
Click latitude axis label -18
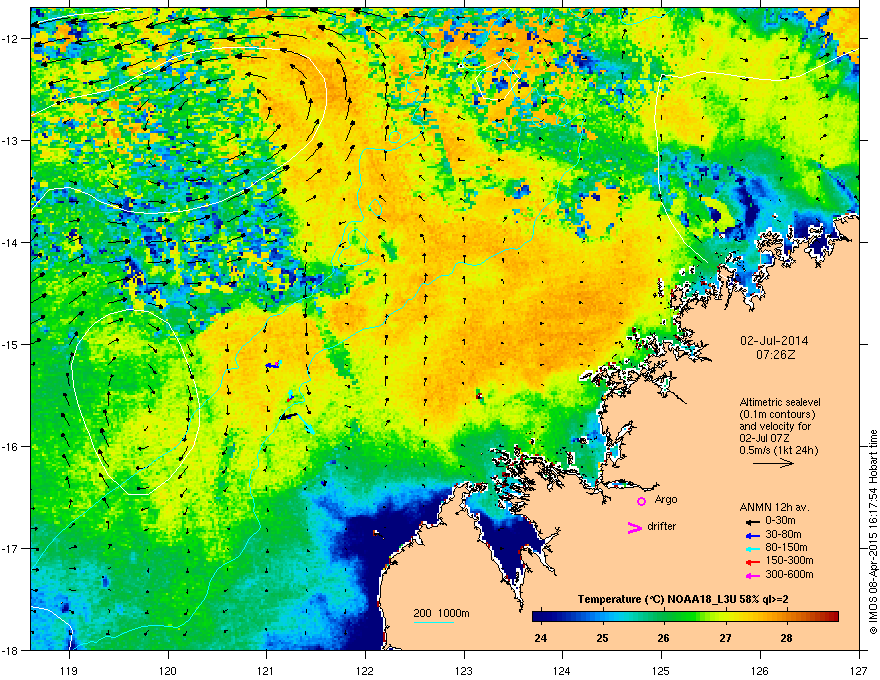coord(11,650)
